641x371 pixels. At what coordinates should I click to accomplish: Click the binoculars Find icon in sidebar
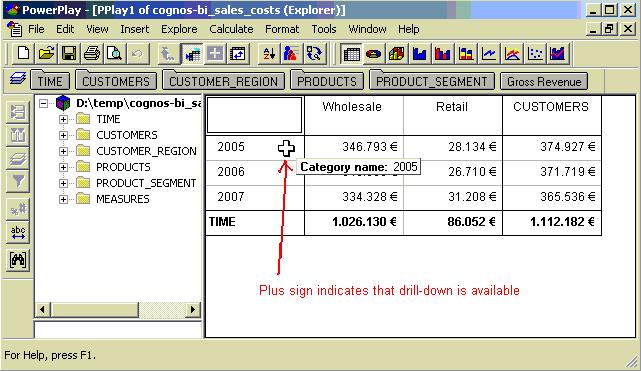(x=18, y=259)
